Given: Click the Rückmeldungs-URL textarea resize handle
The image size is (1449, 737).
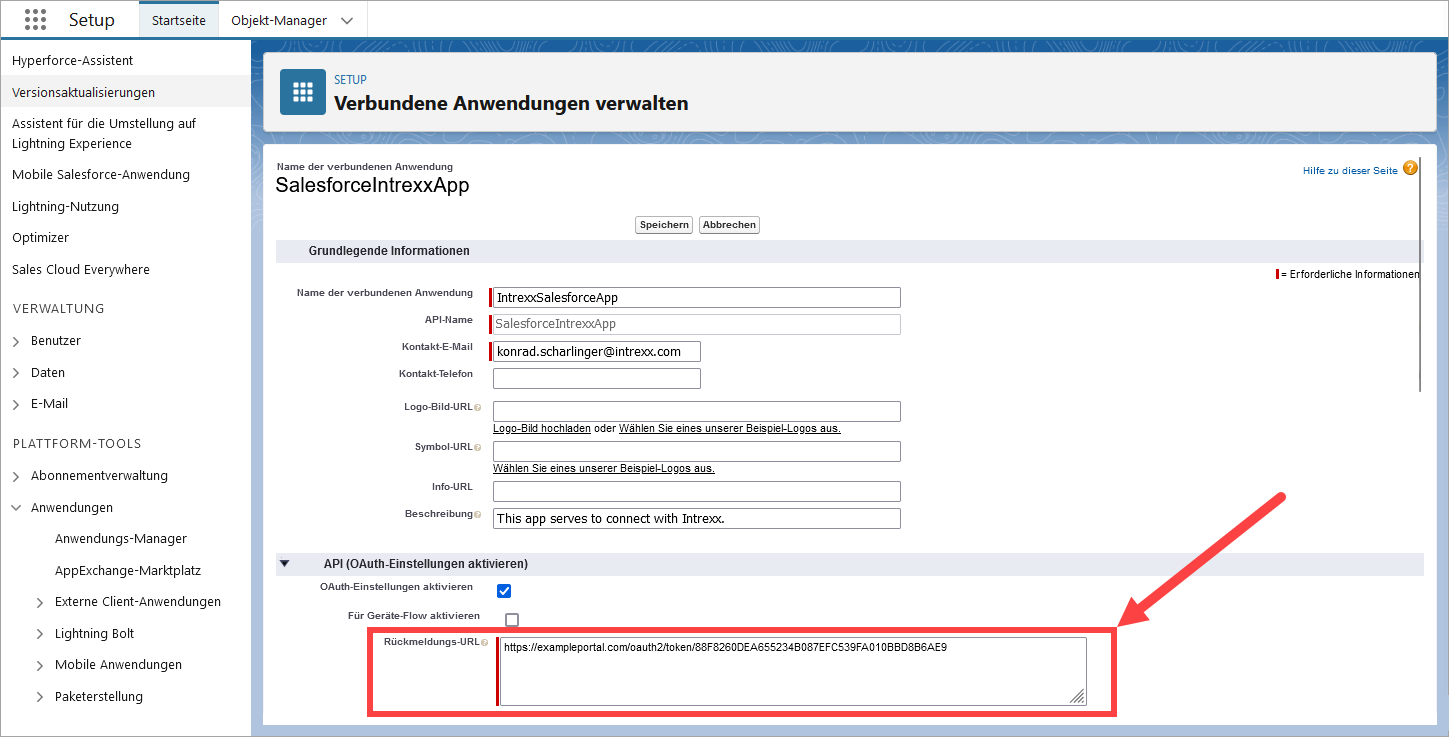Looking at the screenshot, I should (1077, 697).
